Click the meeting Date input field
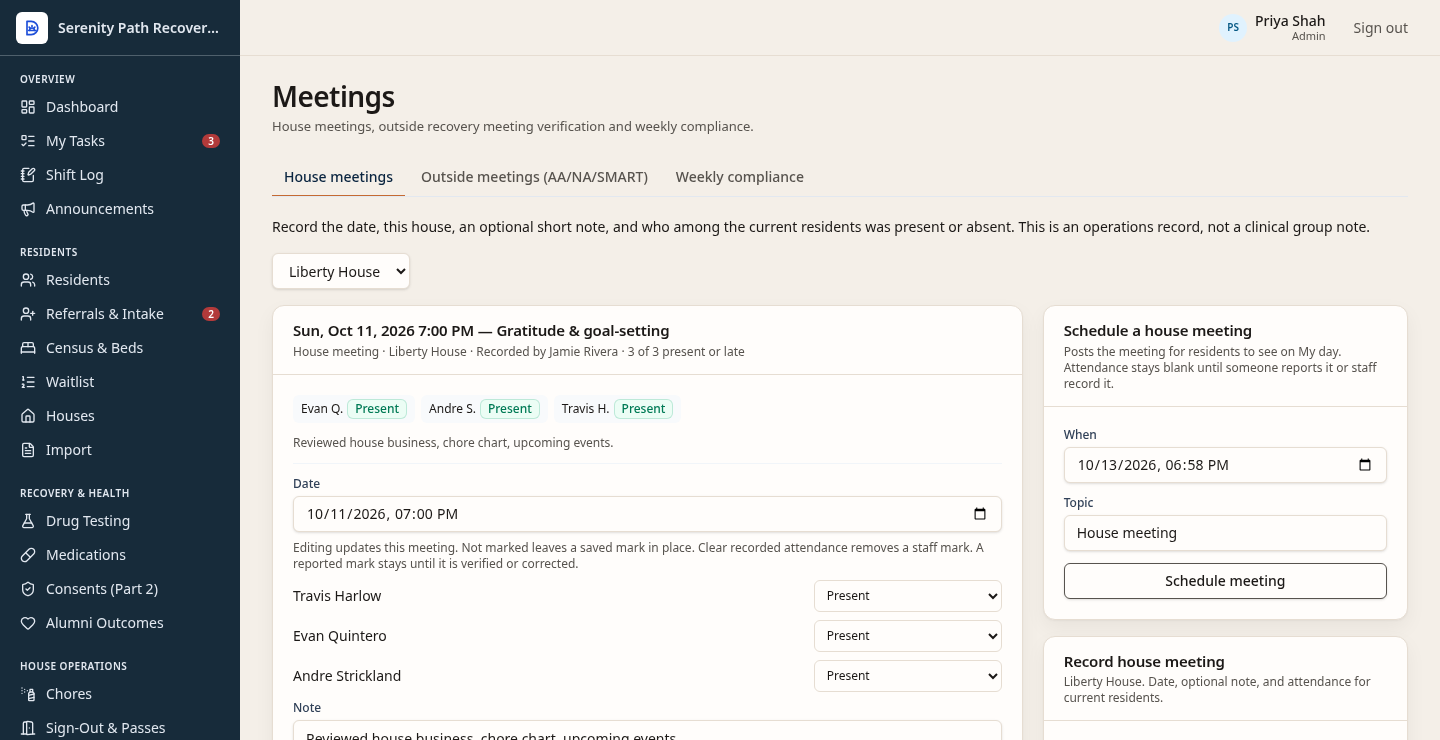This screenshot has height=740, width=1440. 647,514
